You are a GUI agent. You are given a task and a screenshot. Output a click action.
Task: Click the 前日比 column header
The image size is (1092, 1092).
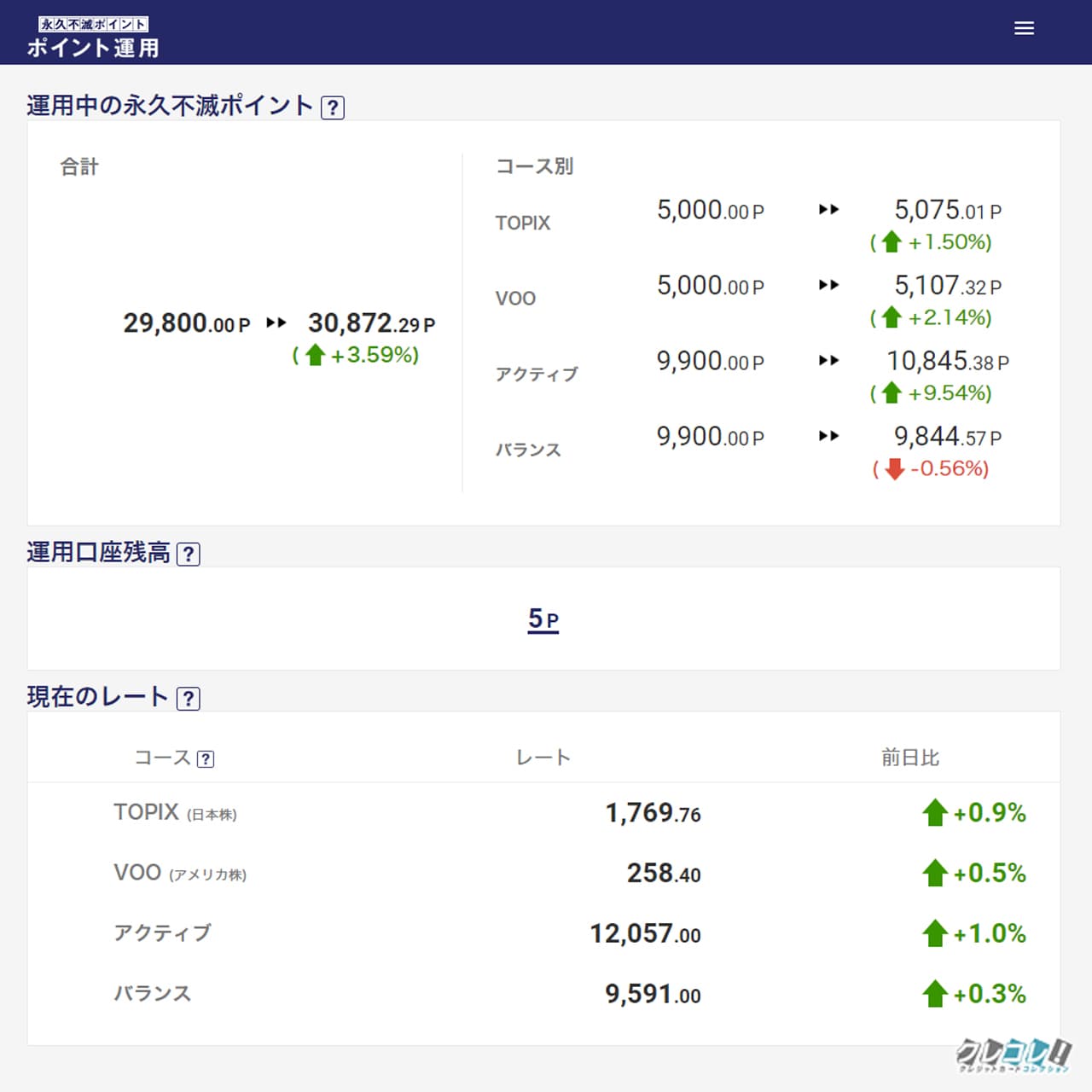[909, 758]
